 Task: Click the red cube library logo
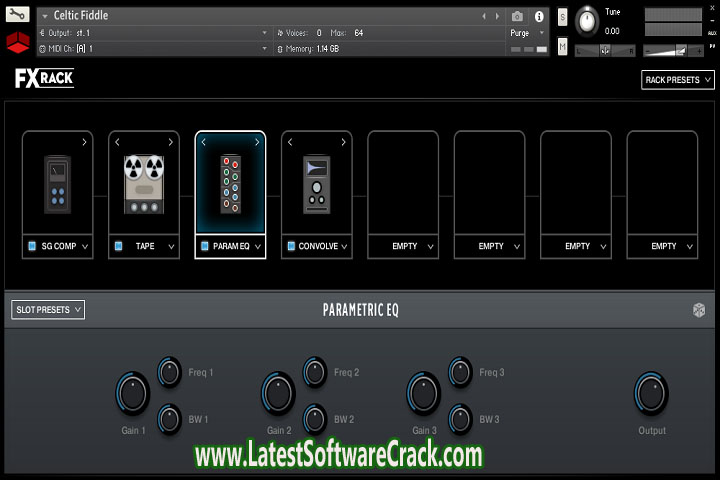coord(17,44)
